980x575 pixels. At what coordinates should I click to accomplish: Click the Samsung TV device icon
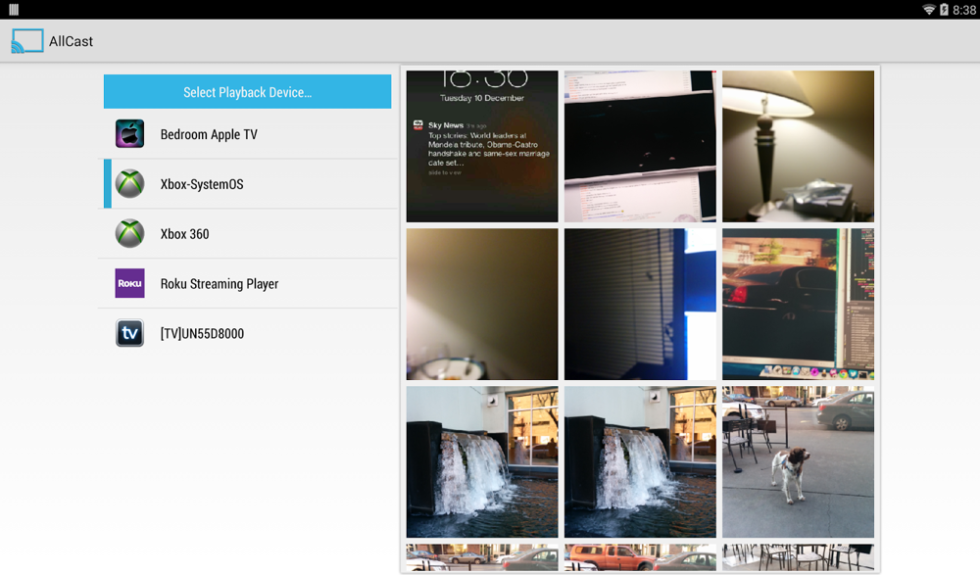[x=129, y=333]
